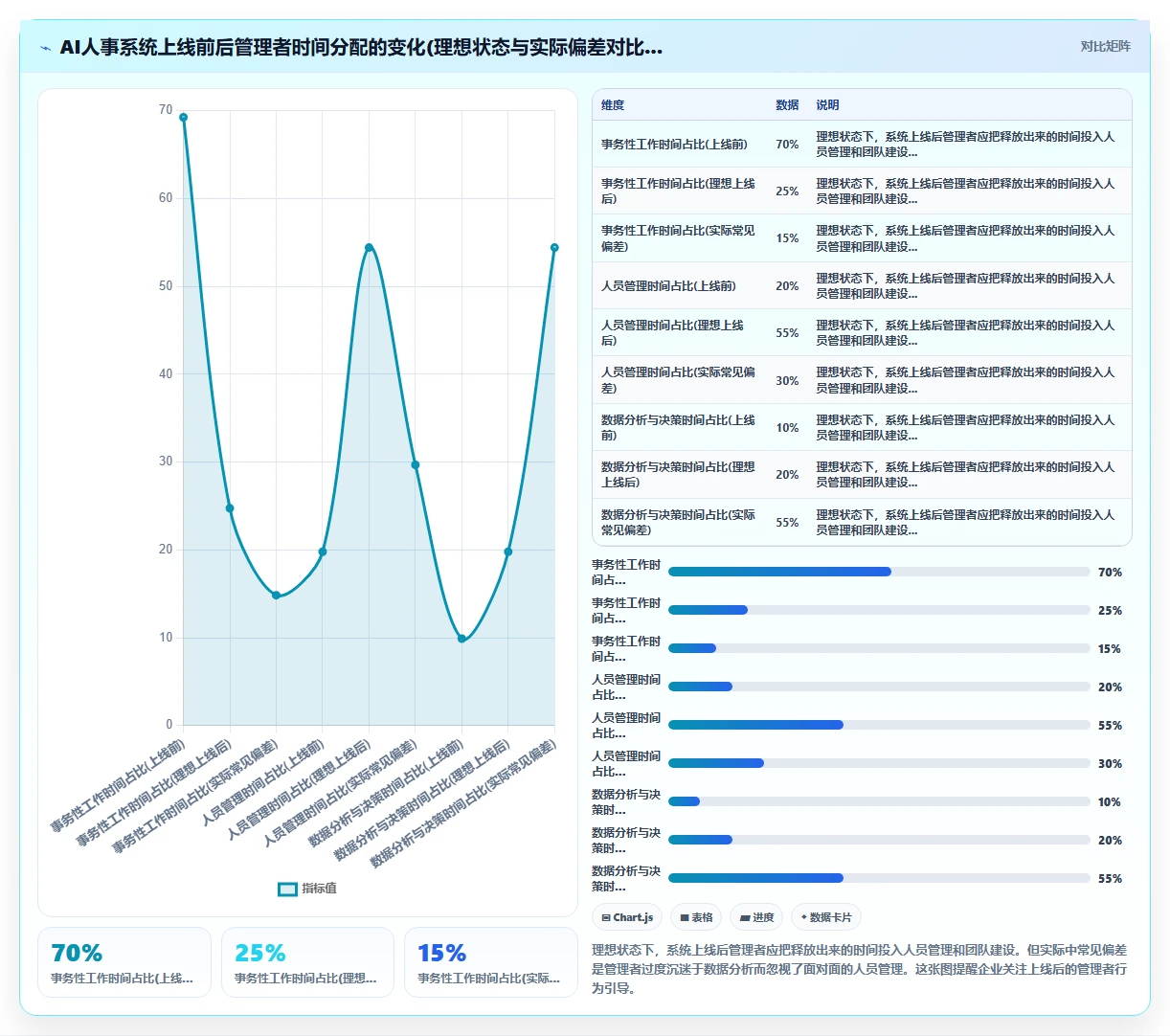Click table row 数据分析与决策时间占比(实际常见偏差)

coord(862,522)
